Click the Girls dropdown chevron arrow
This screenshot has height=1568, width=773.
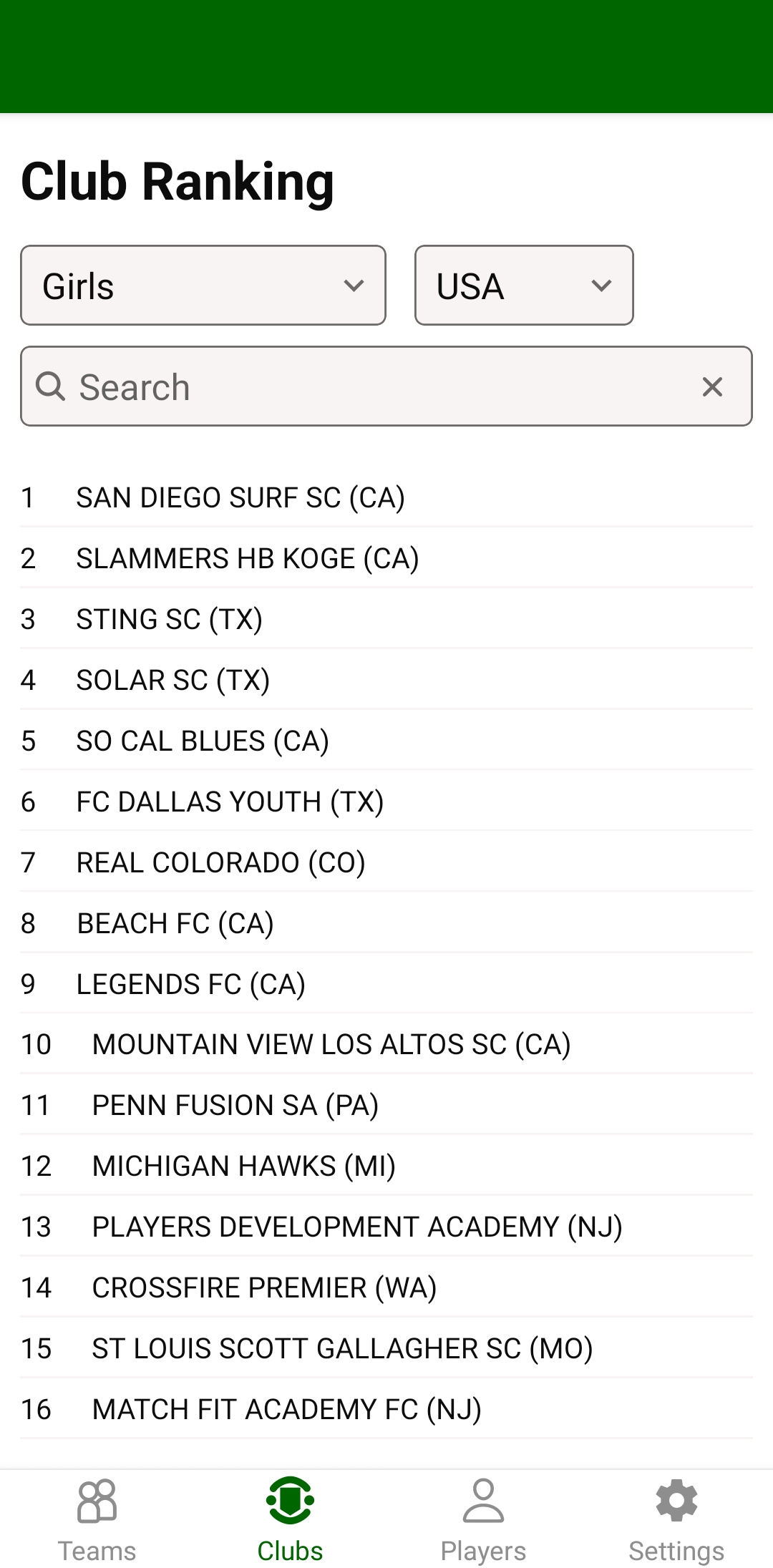[354, 286]
